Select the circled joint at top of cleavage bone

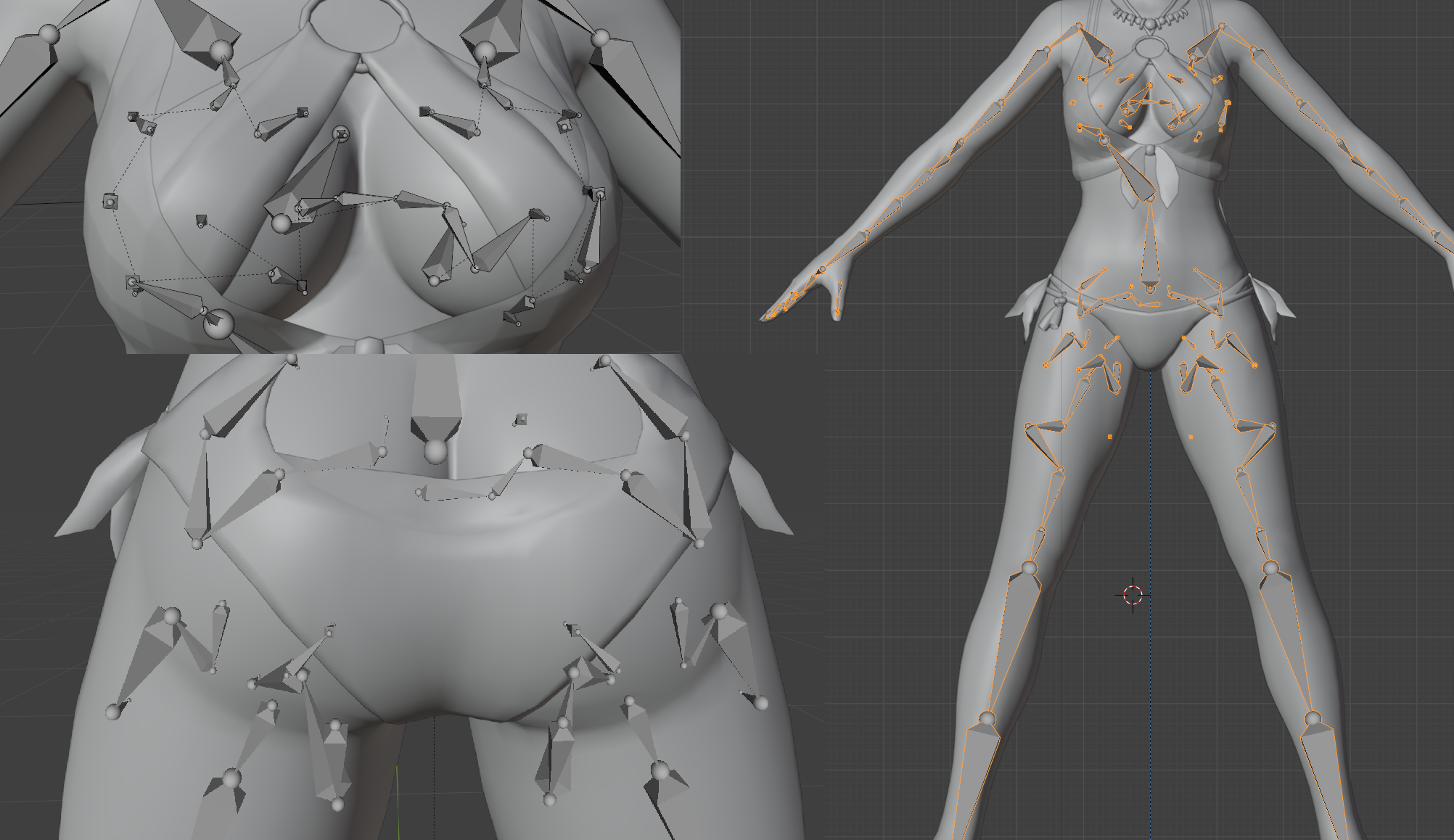coord(340,134)
